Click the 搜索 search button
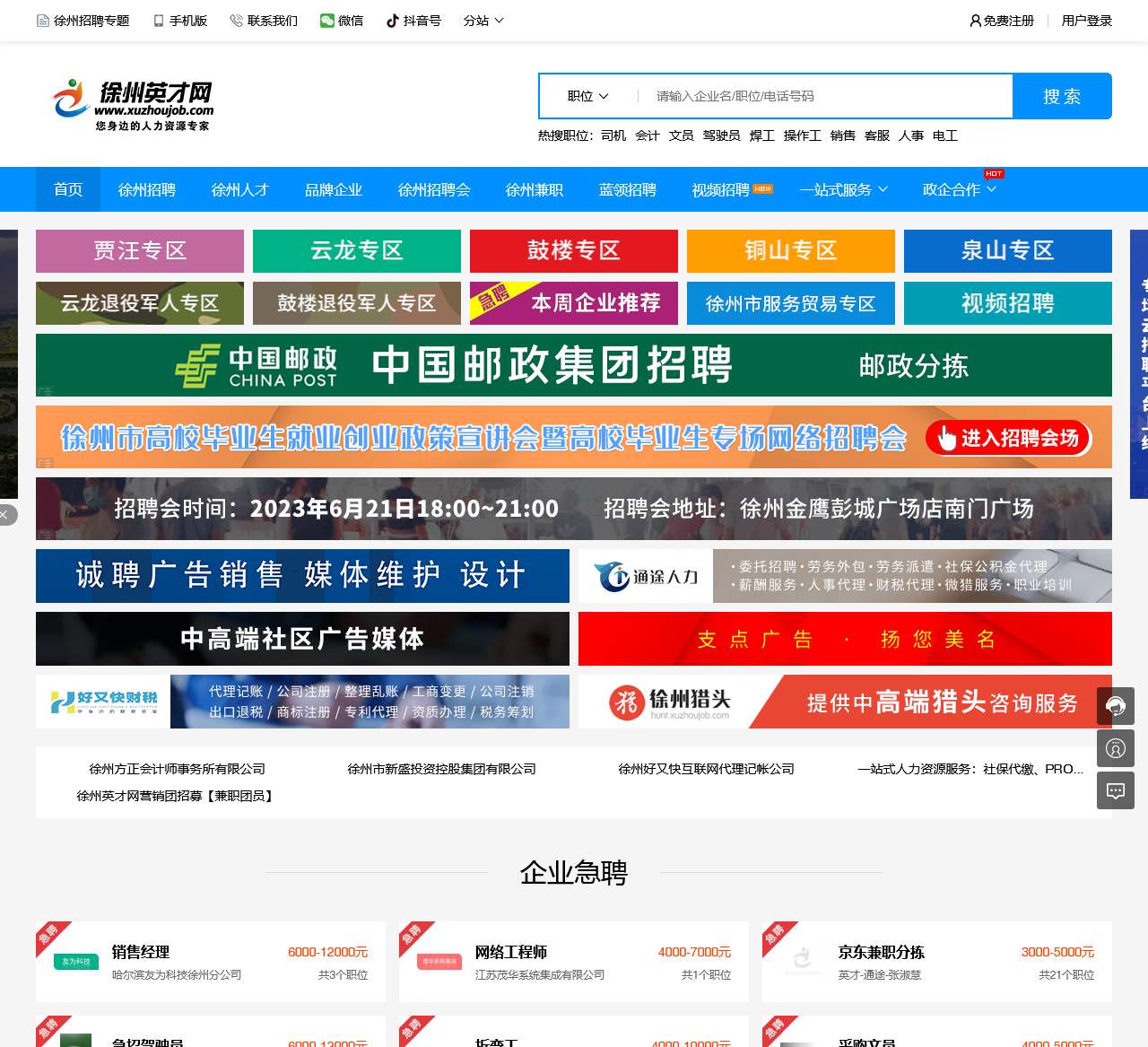 click(1062, 96)
